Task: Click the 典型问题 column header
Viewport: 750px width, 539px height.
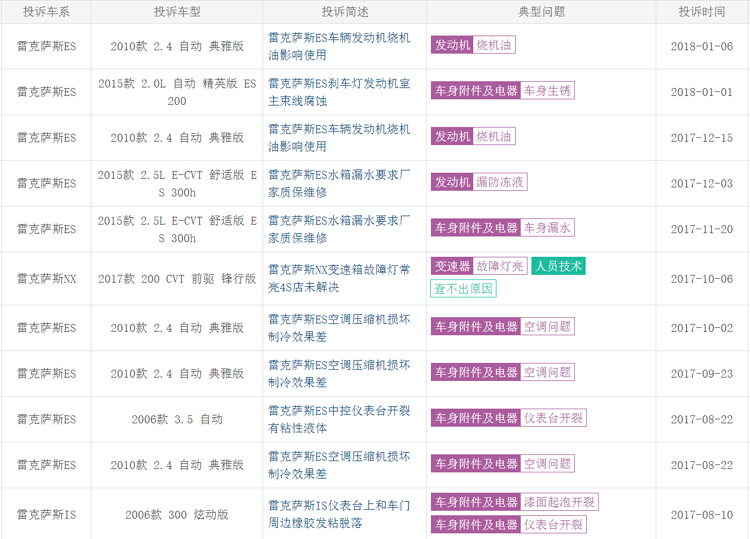Action: [541, 12]
